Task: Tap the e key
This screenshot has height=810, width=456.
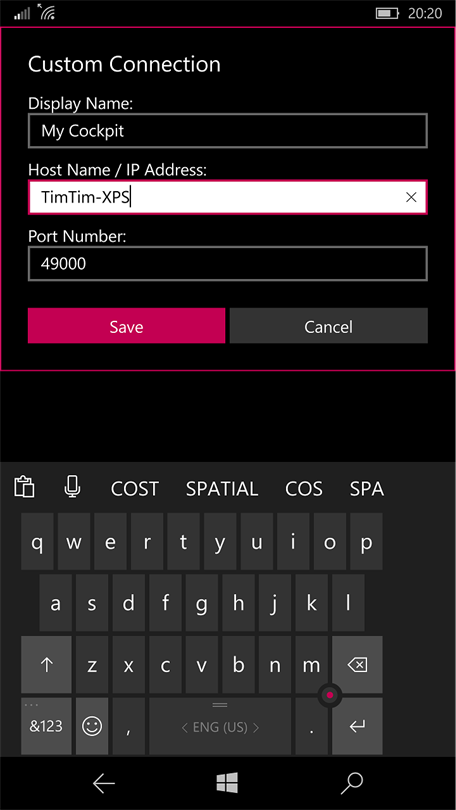Action: click(110, 541)
